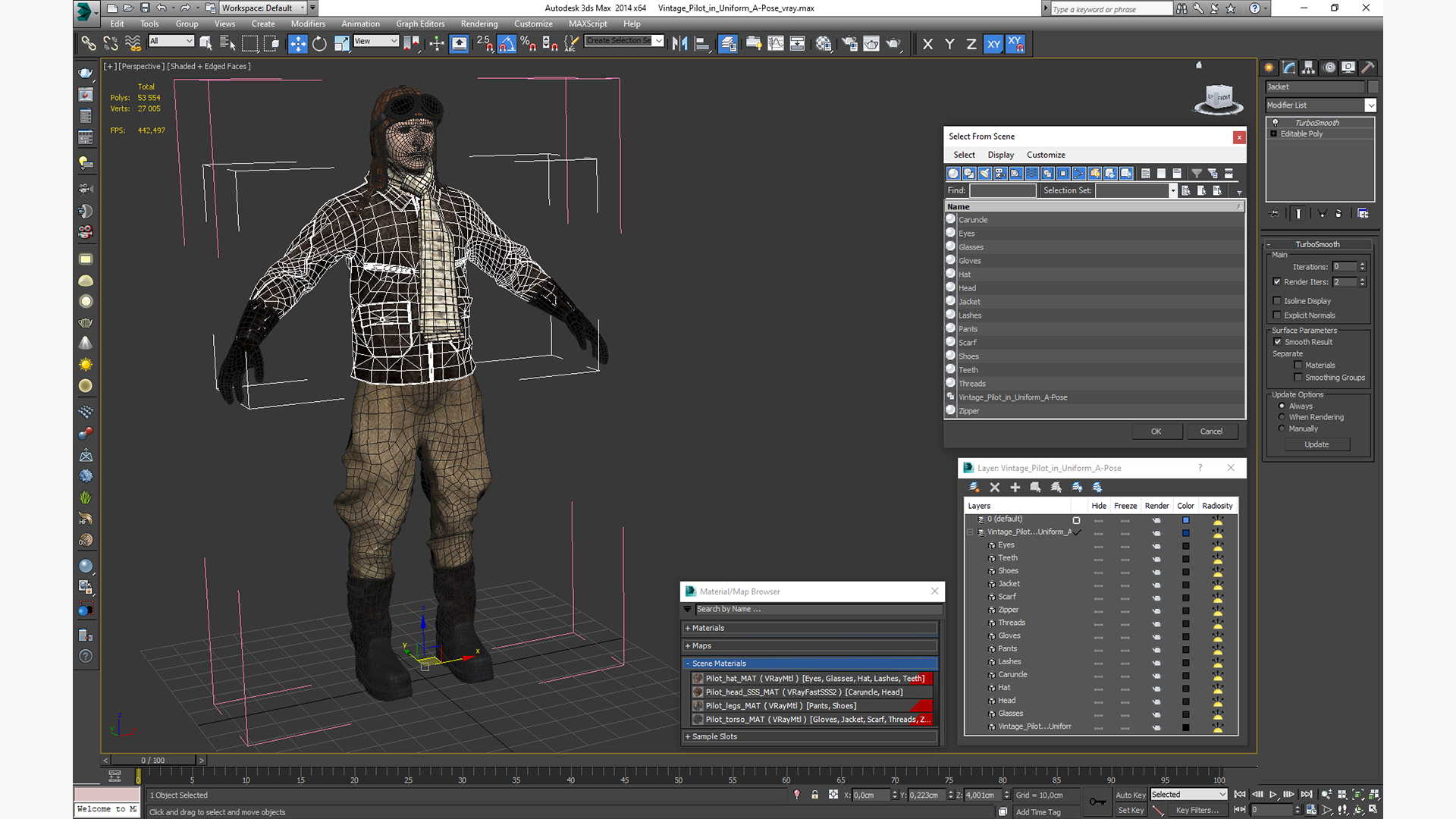
Task: Enable Separate by Smoothing Groups checkbox
Action: [1298, 378]
